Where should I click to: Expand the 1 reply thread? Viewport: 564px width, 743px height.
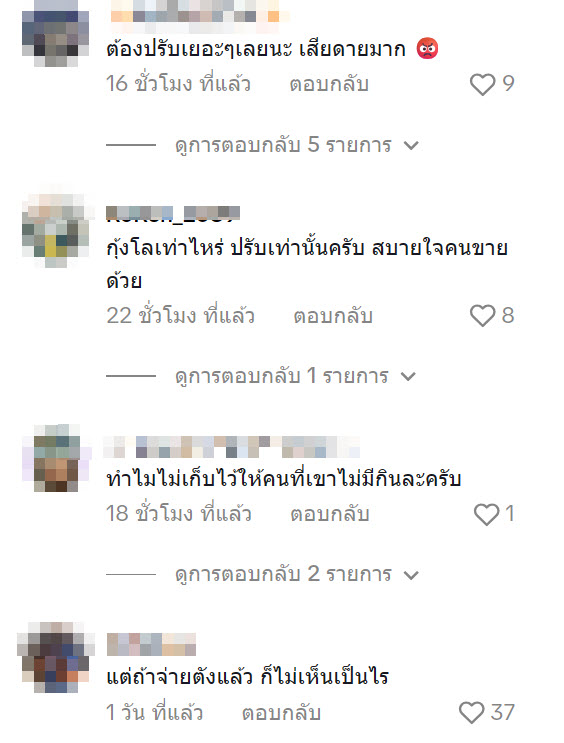click(x=295, y=376)
